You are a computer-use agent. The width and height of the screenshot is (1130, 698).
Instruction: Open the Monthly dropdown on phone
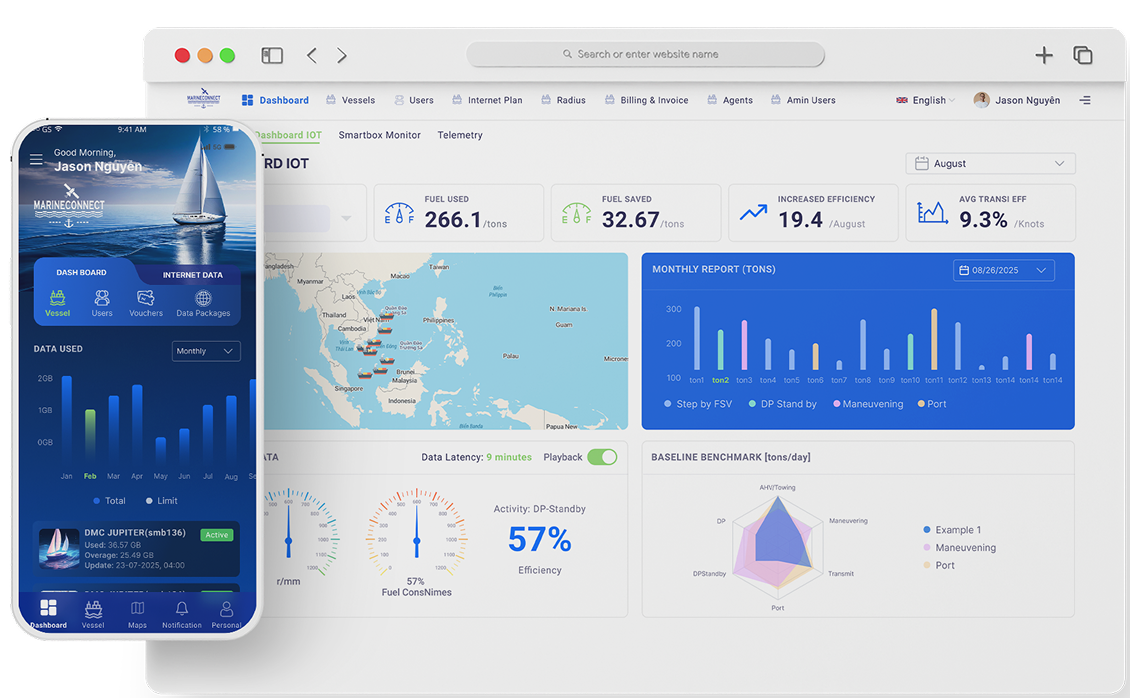(x=207, y=351)
